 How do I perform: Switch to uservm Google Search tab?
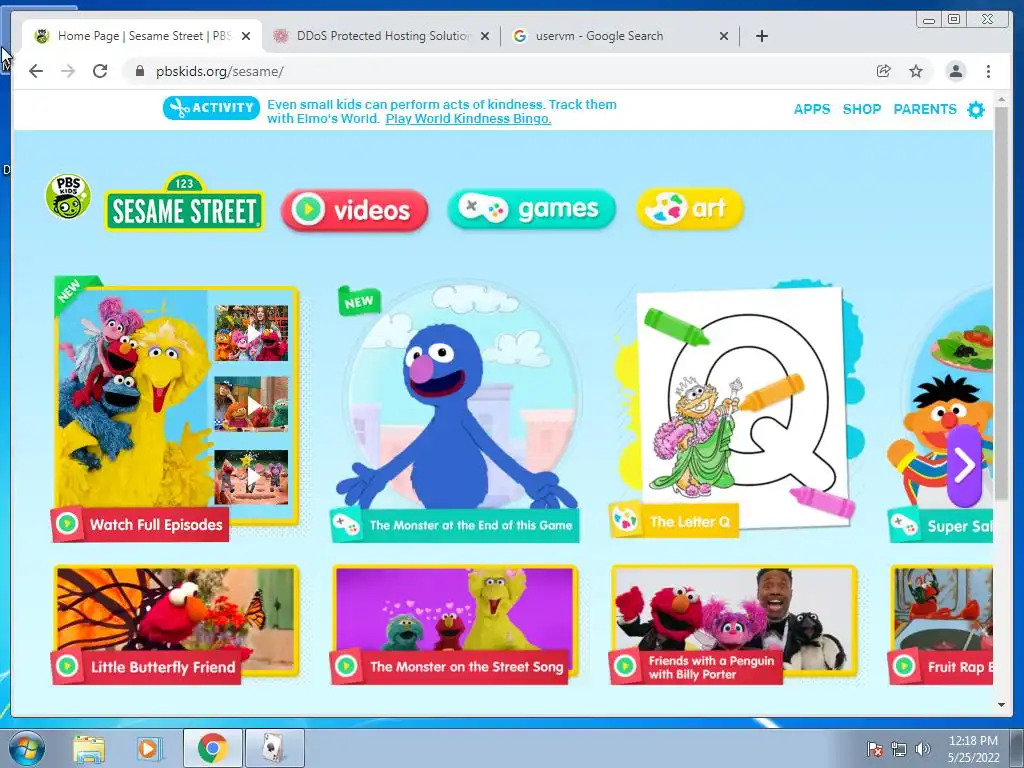coord(620,36)
